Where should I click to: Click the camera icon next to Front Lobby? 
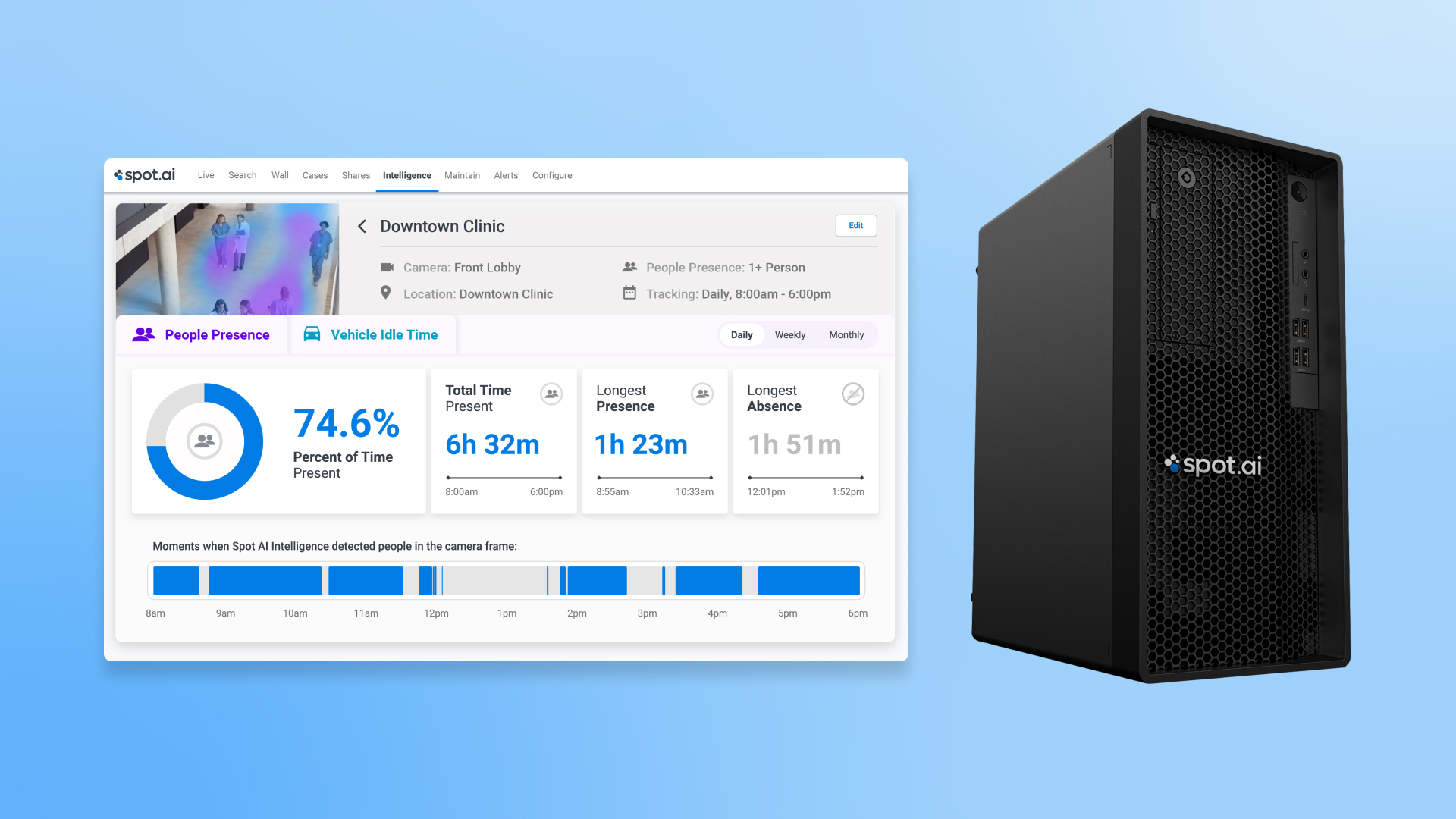coord(387,267)
